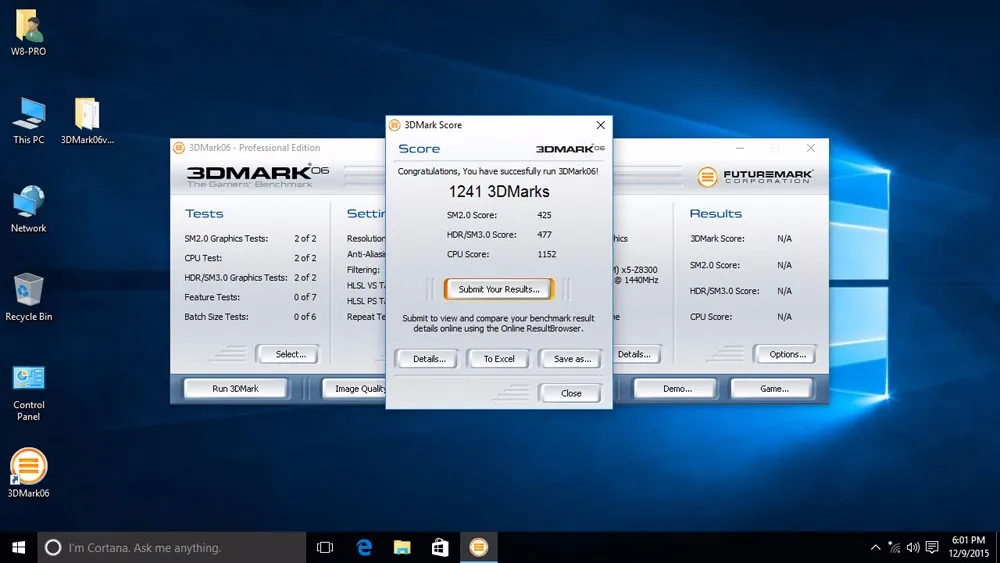
Task: Click Details in the Score dialog
Action: point(429,359)
